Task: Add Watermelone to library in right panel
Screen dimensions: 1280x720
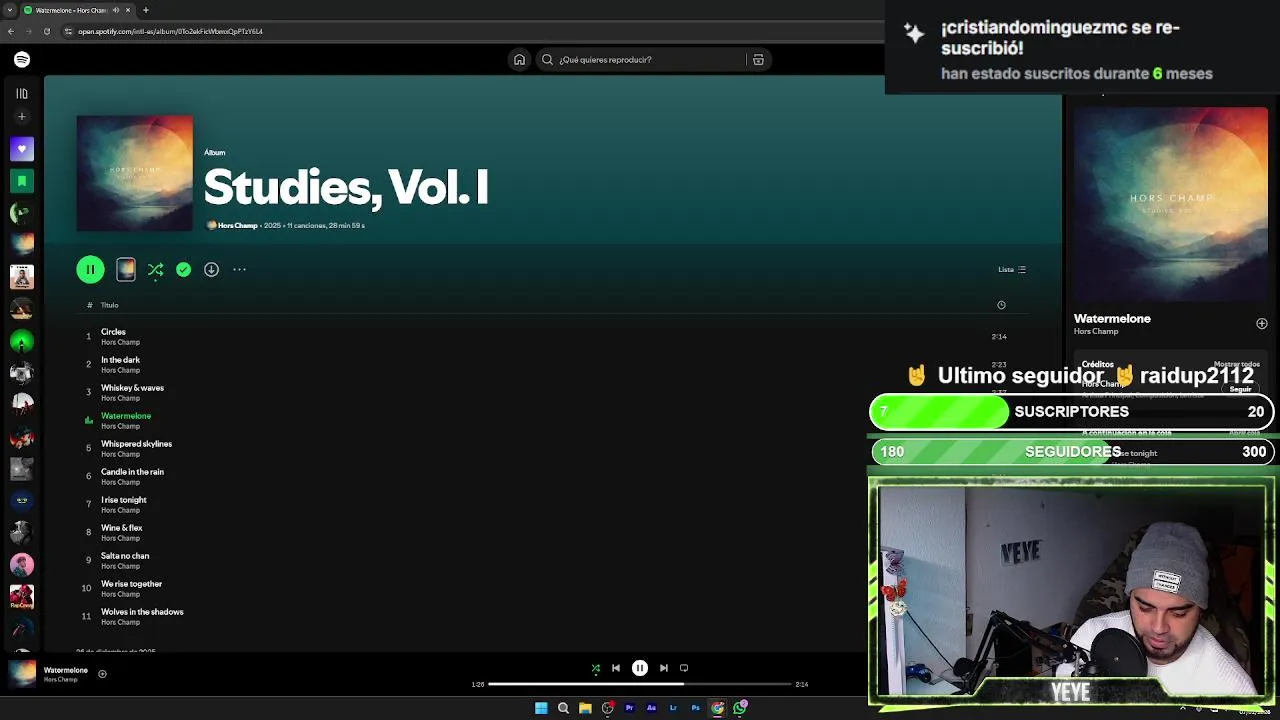Action: click(x=1261, y=324)
